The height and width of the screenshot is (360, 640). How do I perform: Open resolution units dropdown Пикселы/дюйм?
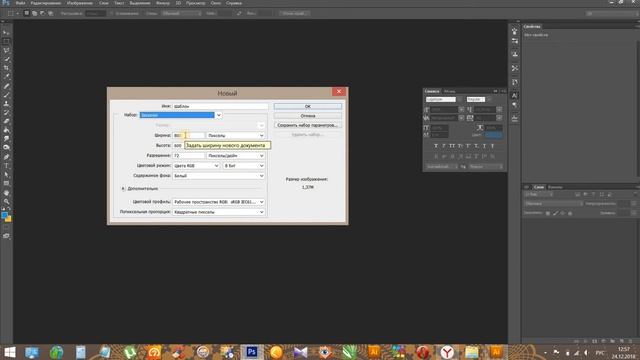236,156
